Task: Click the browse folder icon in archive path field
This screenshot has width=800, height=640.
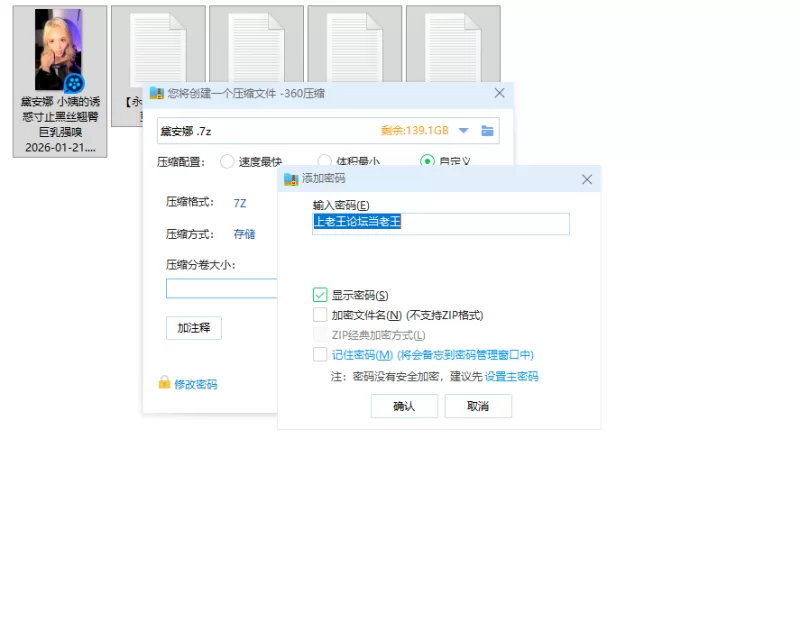Action: 487,131
